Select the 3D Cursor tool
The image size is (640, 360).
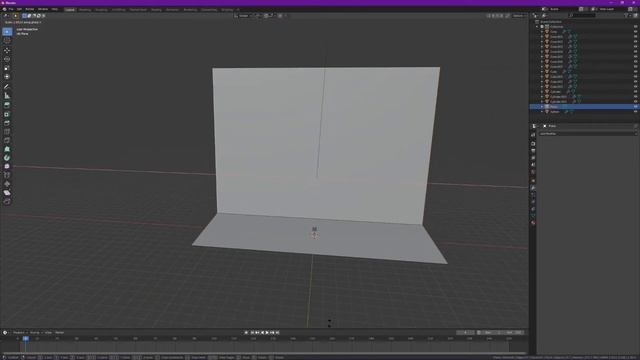pos(7,40)
